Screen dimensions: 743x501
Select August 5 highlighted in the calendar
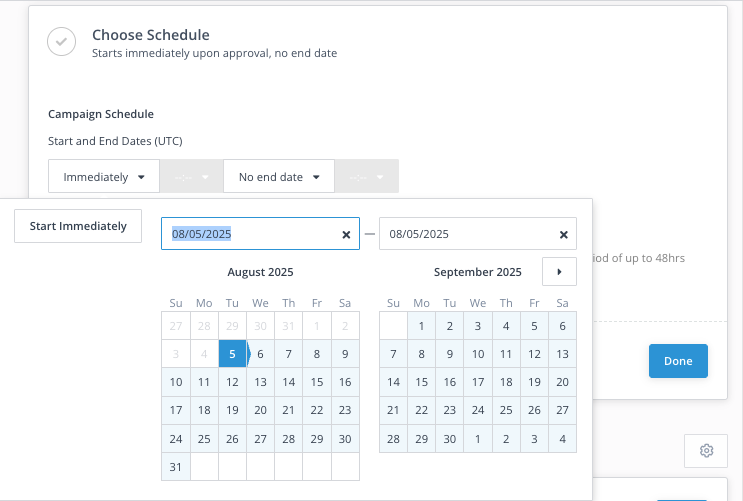pyautogui.click(x=232, y=353)
